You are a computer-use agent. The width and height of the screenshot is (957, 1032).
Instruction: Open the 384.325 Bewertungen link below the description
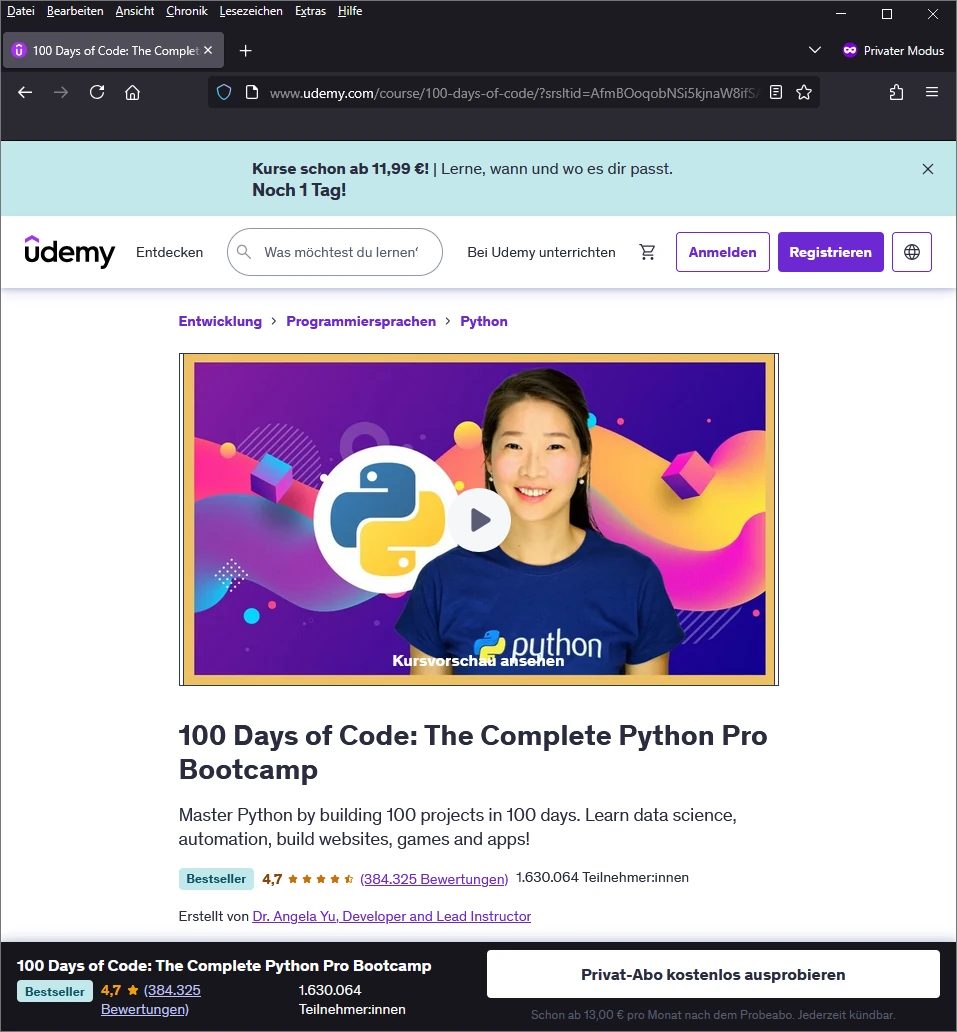click(x=434, y=879)
